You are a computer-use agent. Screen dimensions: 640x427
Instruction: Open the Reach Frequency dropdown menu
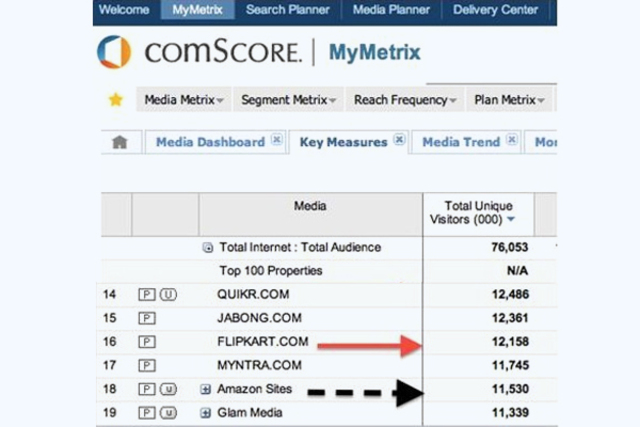(404, 100)
